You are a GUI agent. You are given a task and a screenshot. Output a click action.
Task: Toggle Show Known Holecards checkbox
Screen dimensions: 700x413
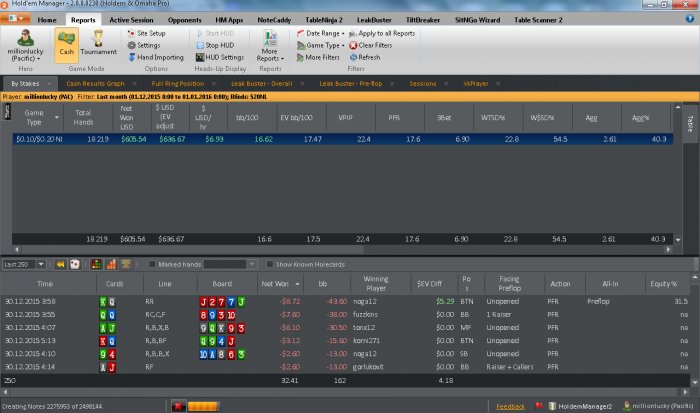click(270, 264)
